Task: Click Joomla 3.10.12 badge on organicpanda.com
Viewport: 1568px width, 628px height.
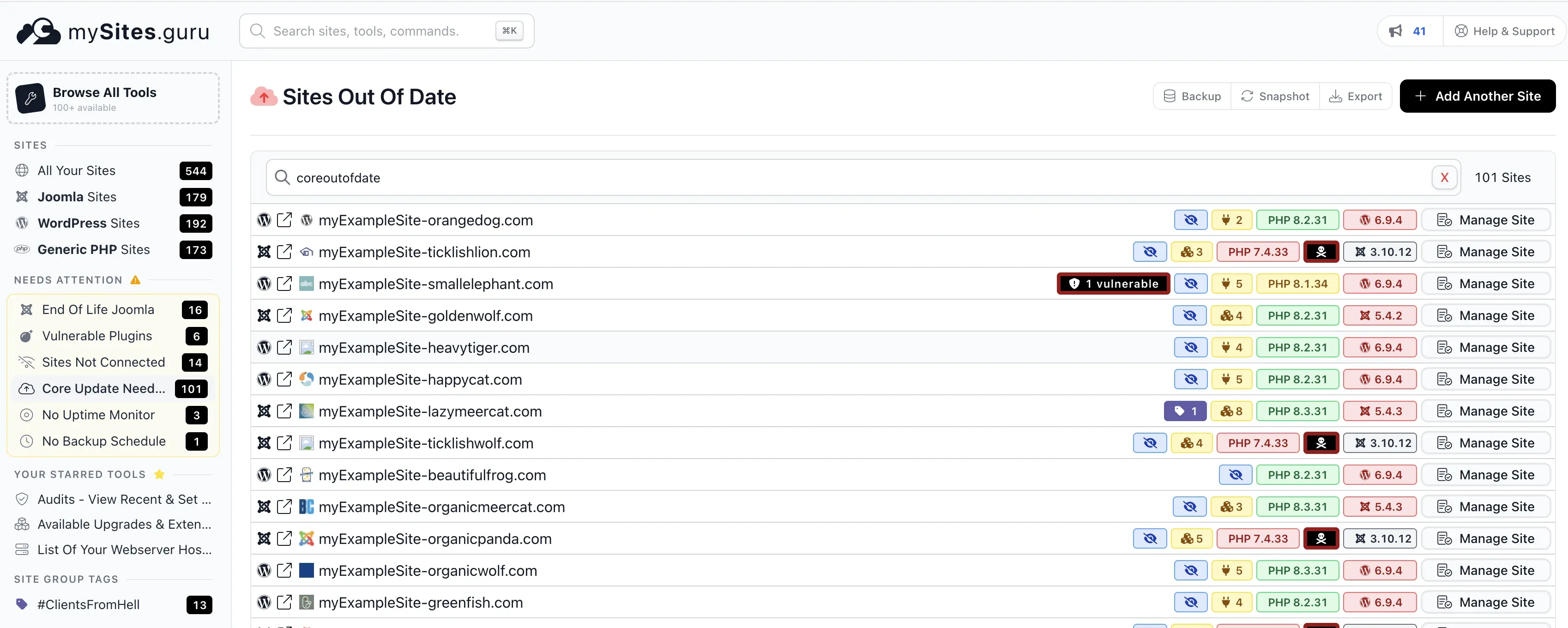Action: click(x=1380, y=538)
